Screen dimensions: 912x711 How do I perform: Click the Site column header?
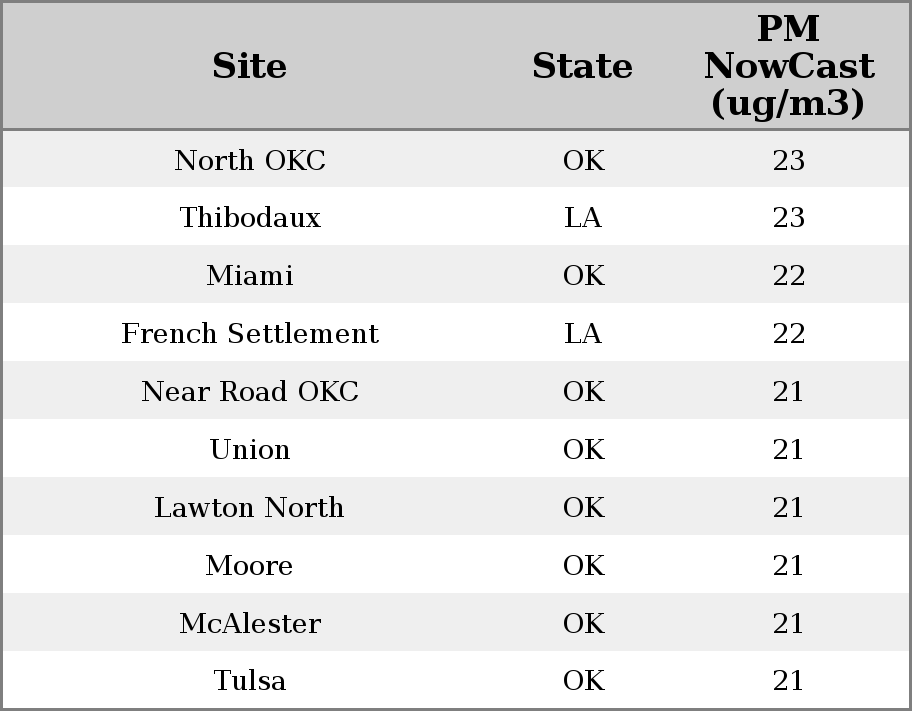point(249,66)
